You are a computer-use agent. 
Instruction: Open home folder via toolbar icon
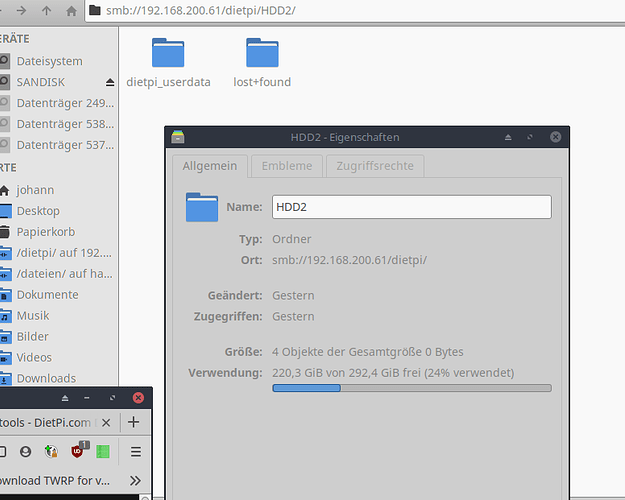[71, 10]
